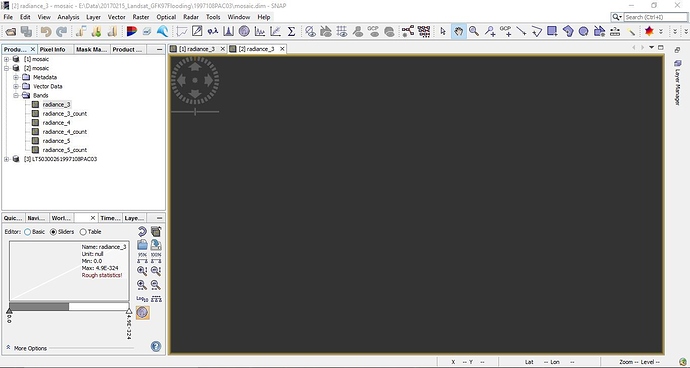Activate the Panning hand tool
This screenshot has height=368, width=690.
click(x=459, y=31)
